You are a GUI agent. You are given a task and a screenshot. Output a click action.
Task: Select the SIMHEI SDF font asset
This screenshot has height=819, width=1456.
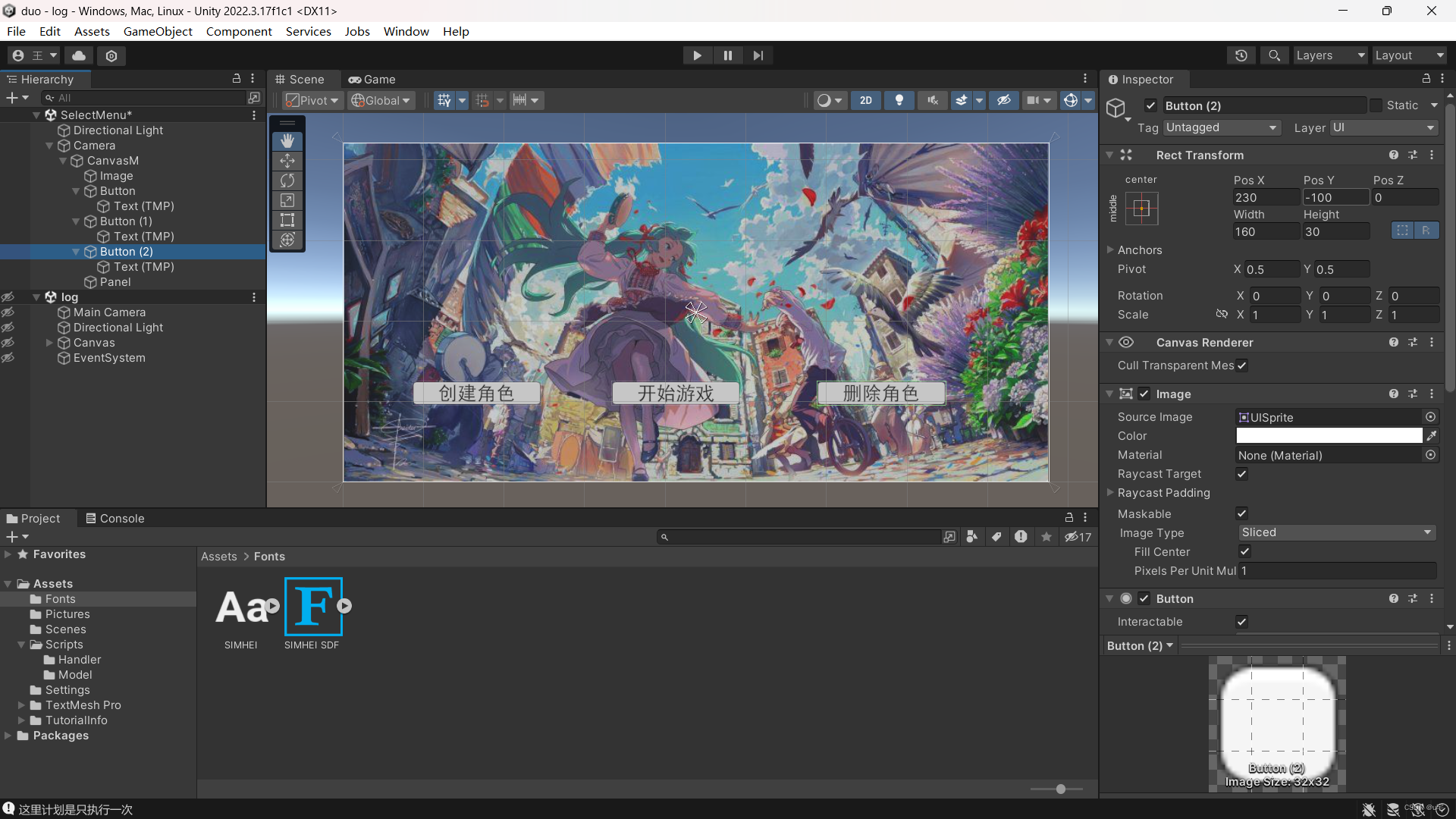pos(312,607)
